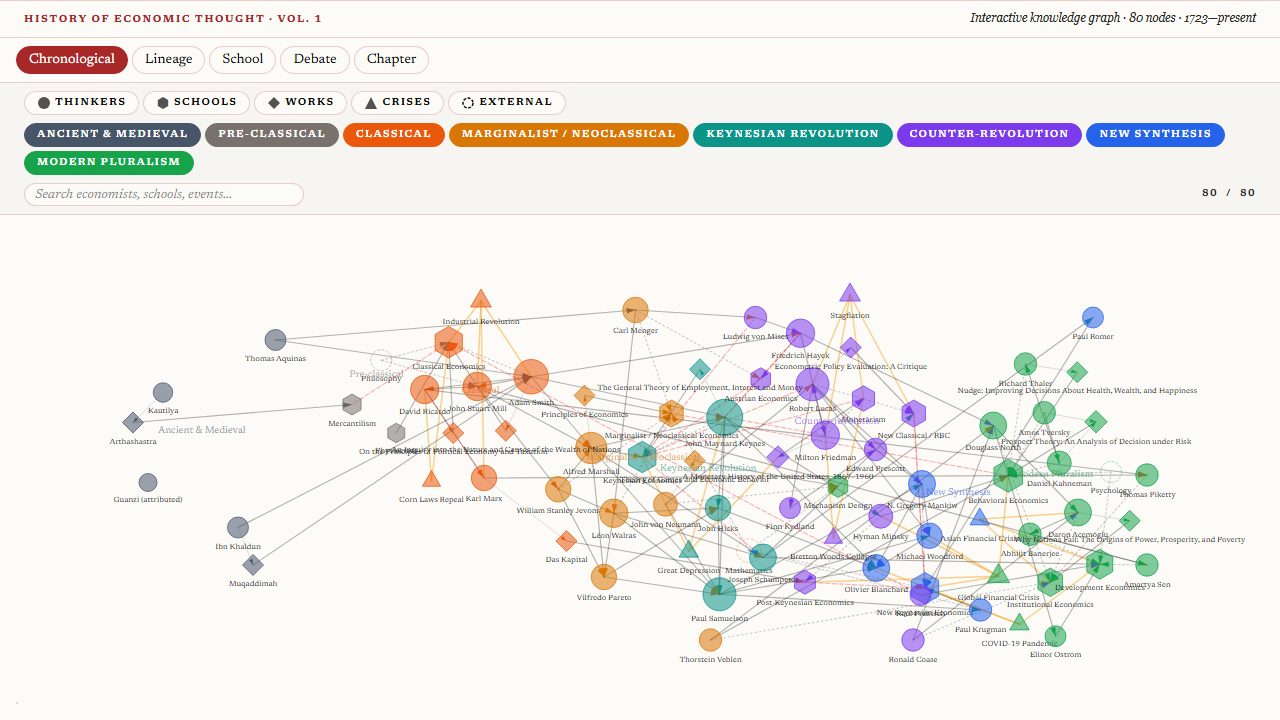Select the Corn Laws Repeal triangle
This screenshot has height=720, width=1280.
tap(431, 479)
